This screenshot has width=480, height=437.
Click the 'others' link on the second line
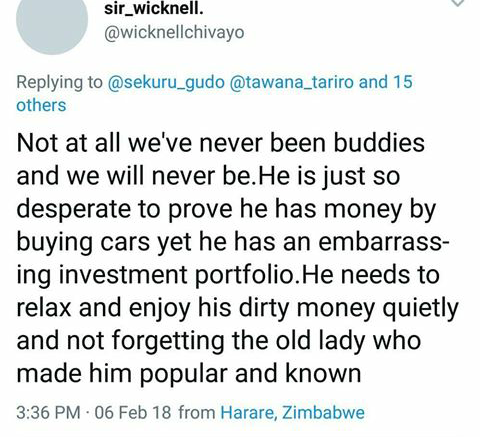point(41,105)
